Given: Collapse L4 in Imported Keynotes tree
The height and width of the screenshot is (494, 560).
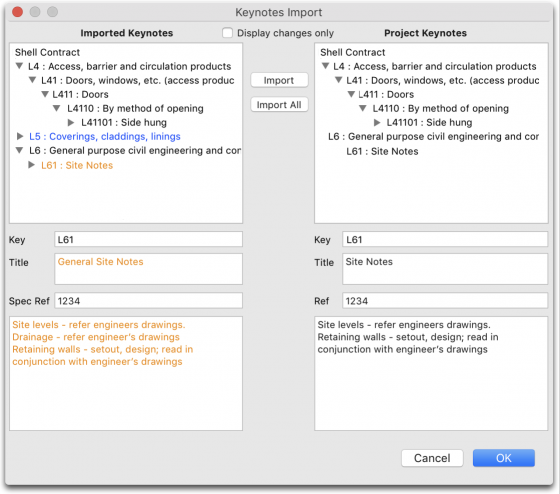Looking at the screenshot, I should click(x=19, y=66).
